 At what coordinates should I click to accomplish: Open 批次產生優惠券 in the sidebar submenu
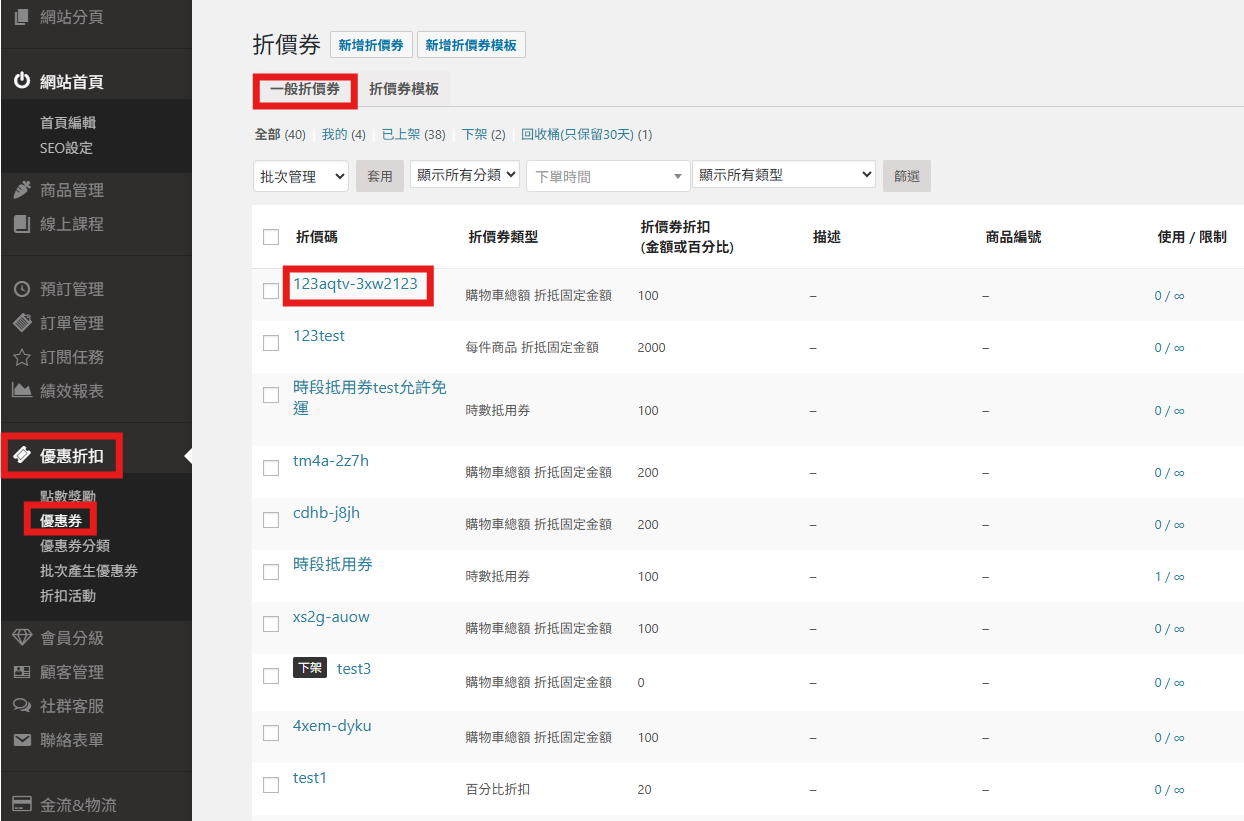pyautogui.click(x=89, y=571)
